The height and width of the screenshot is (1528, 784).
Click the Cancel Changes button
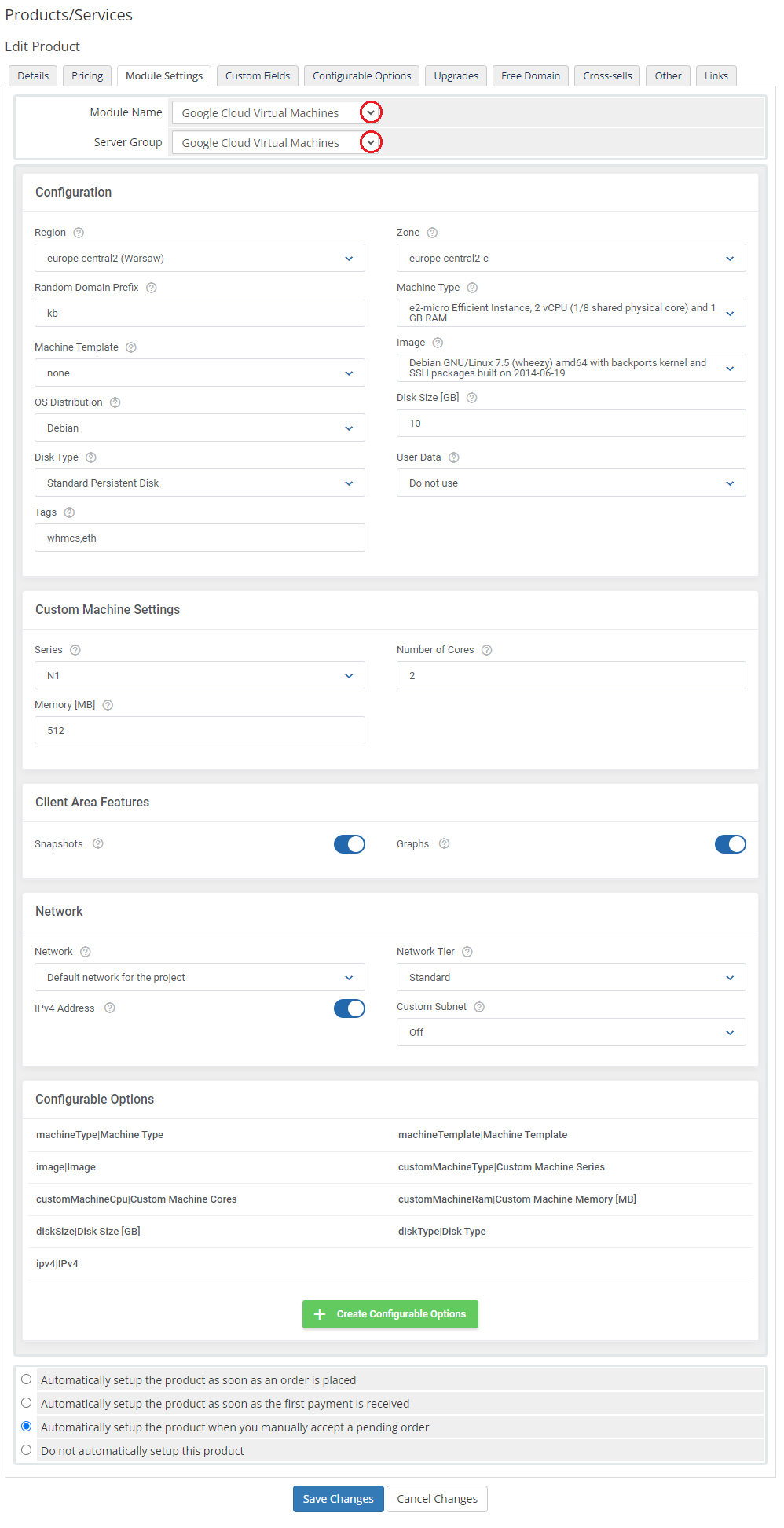pos(438,1499)
